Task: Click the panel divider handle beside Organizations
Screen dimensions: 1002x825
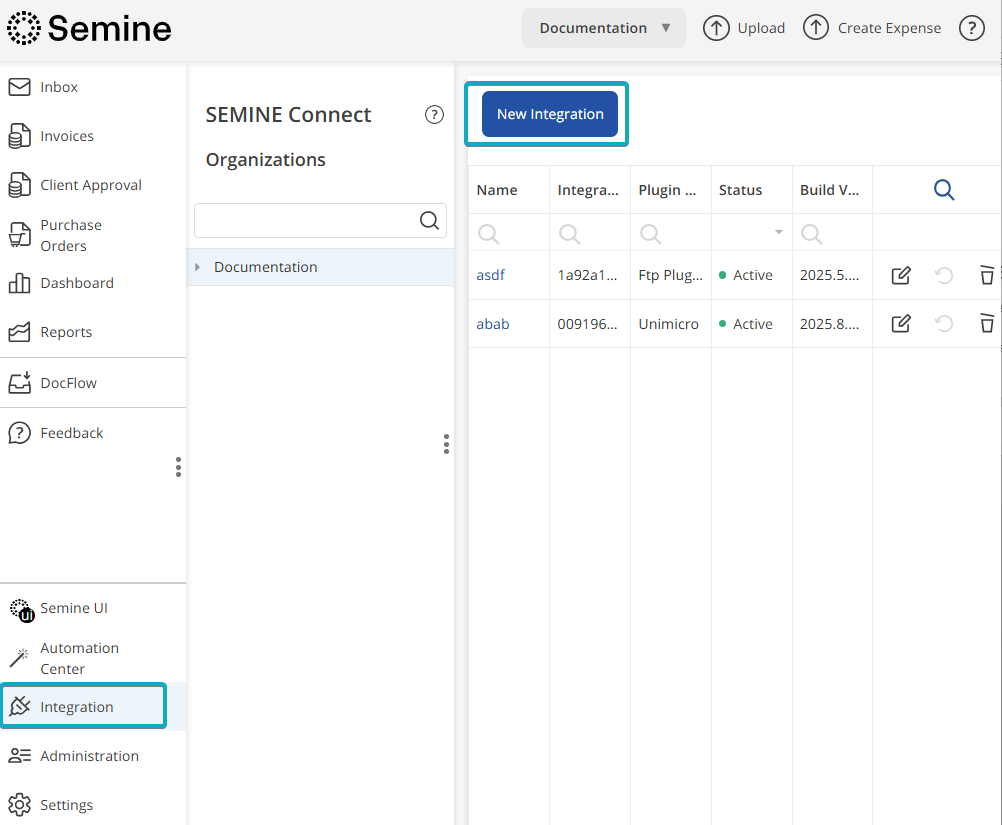Action: [446, 444]
